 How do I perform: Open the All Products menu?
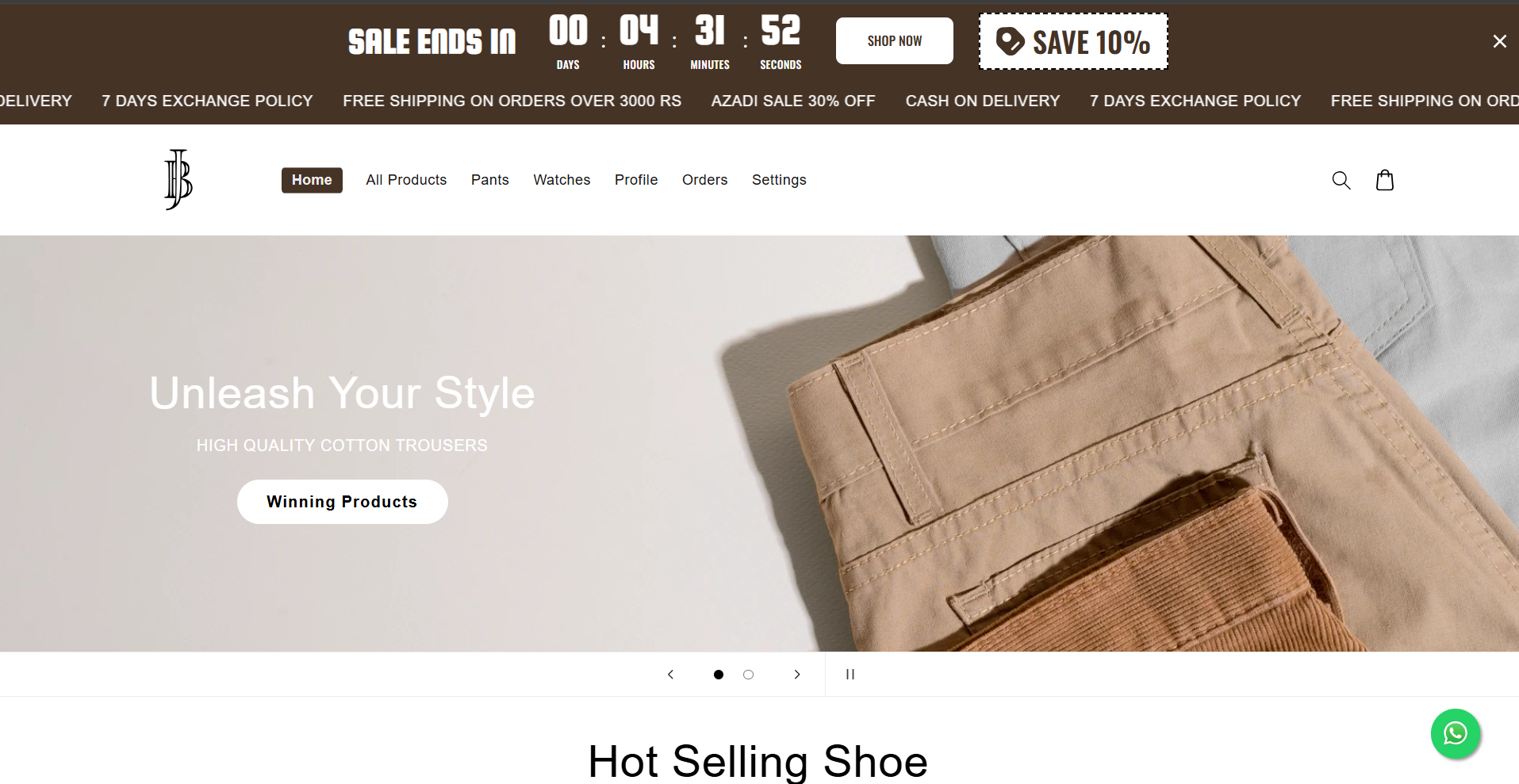tap(406, 180)
